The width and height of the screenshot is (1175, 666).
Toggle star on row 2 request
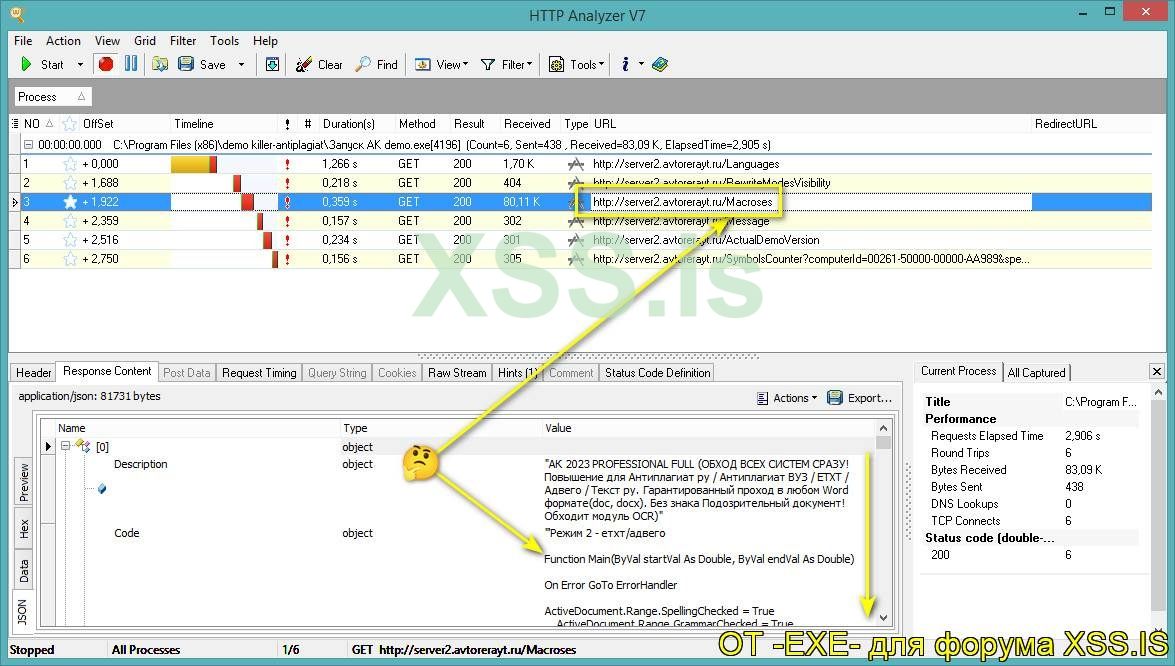coord(70,183)
